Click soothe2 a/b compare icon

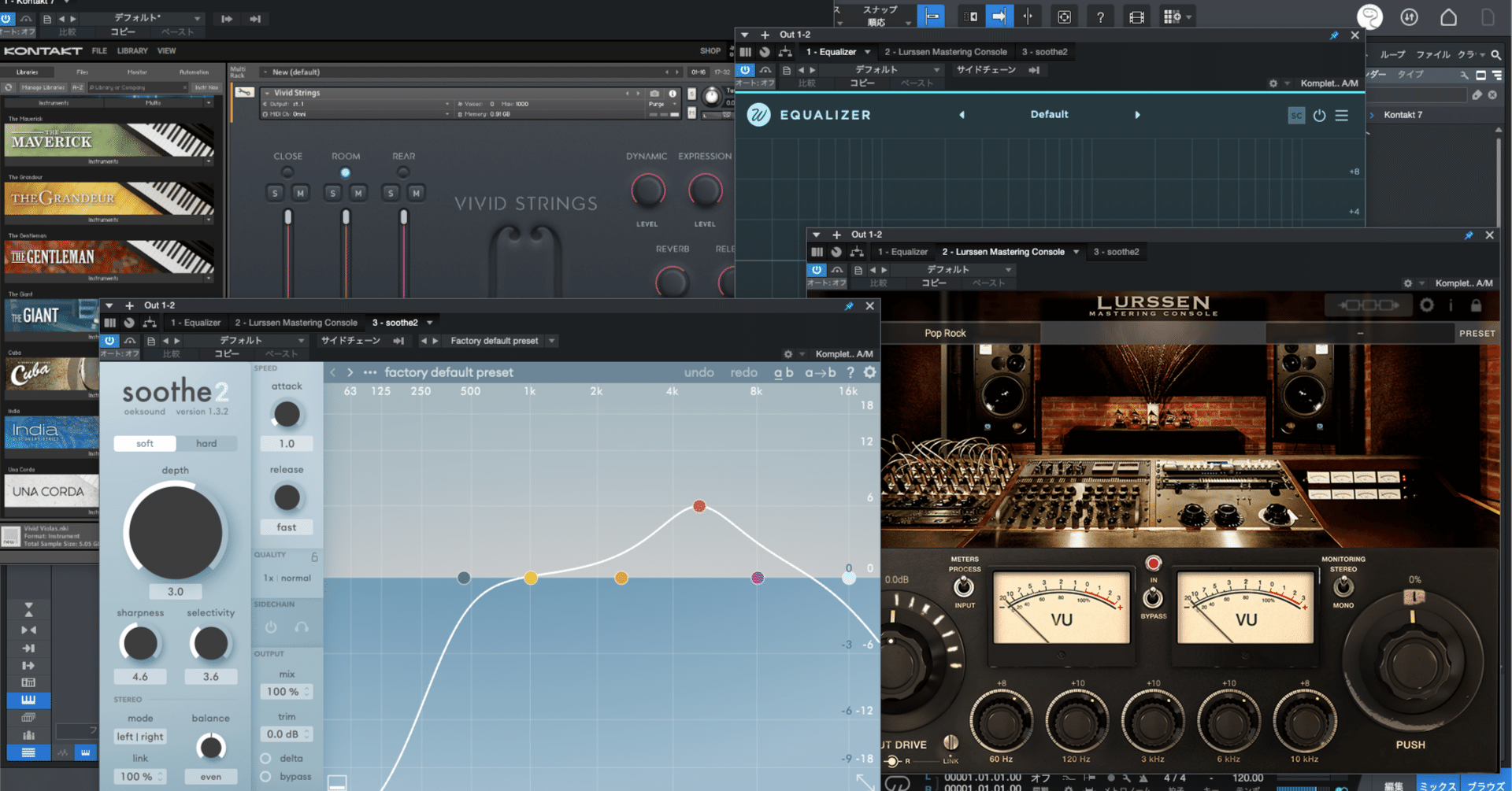click(x=784, y=372)
